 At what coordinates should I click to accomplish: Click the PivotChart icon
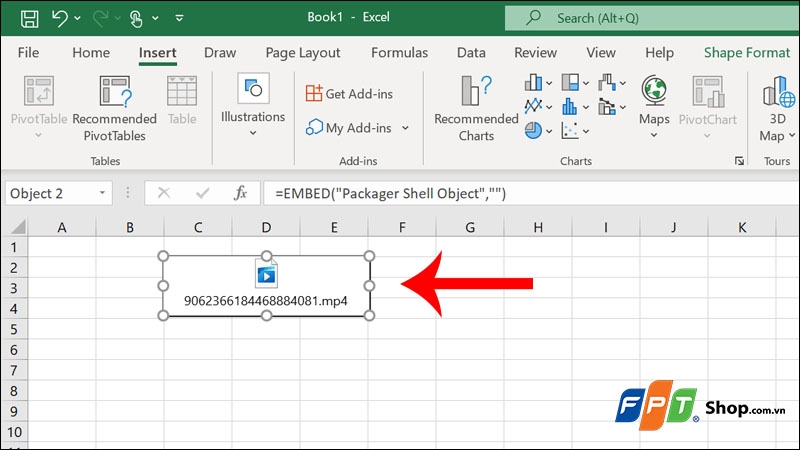coord(708,92)
